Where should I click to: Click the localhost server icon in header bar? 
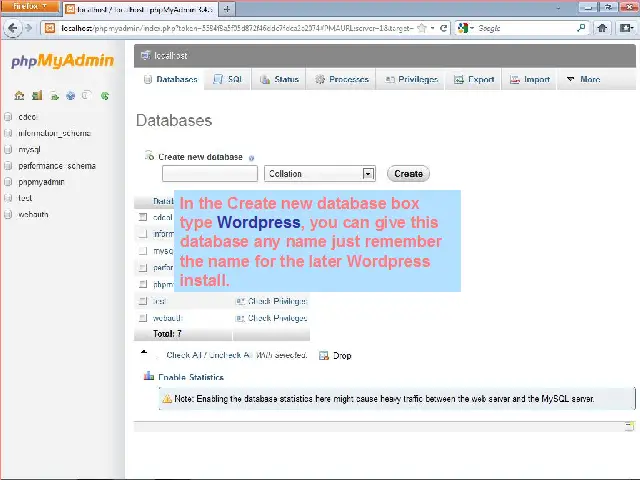(145, 55)
